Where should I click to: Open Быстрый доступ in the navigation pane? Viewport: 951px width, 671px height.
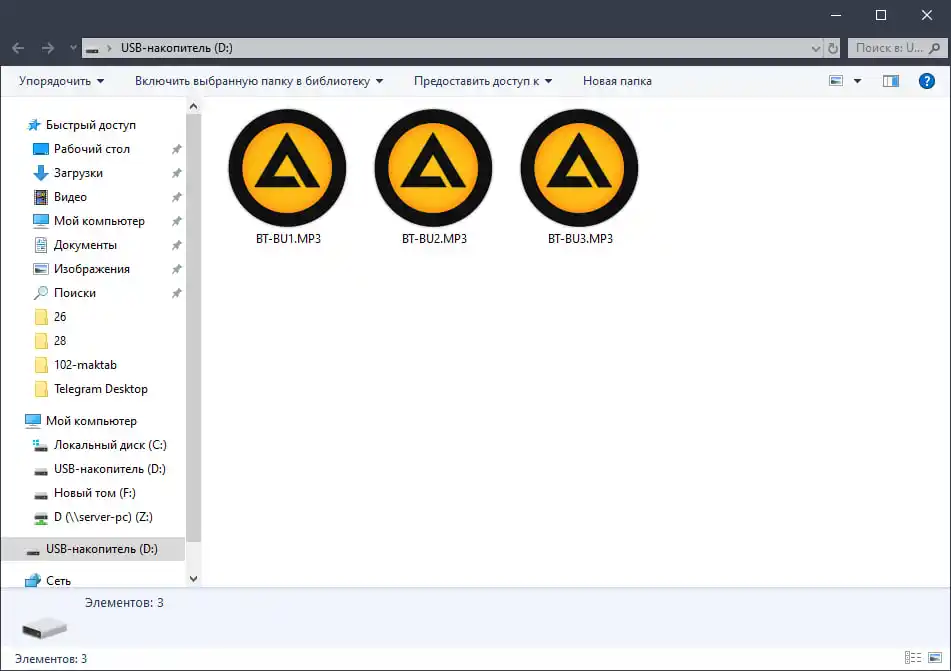[x=90, y=125]
